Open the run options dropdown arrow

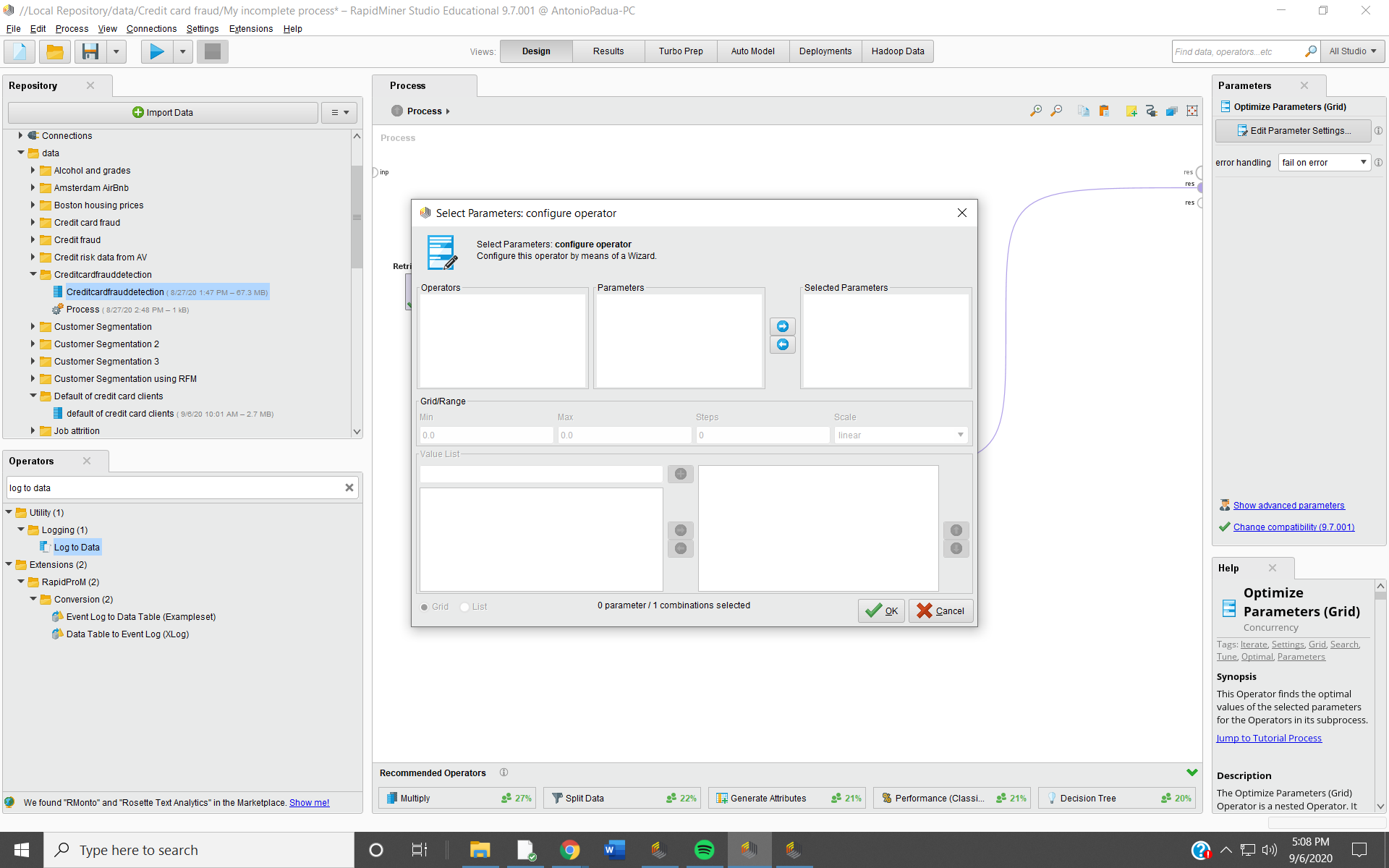pos(183,51)
